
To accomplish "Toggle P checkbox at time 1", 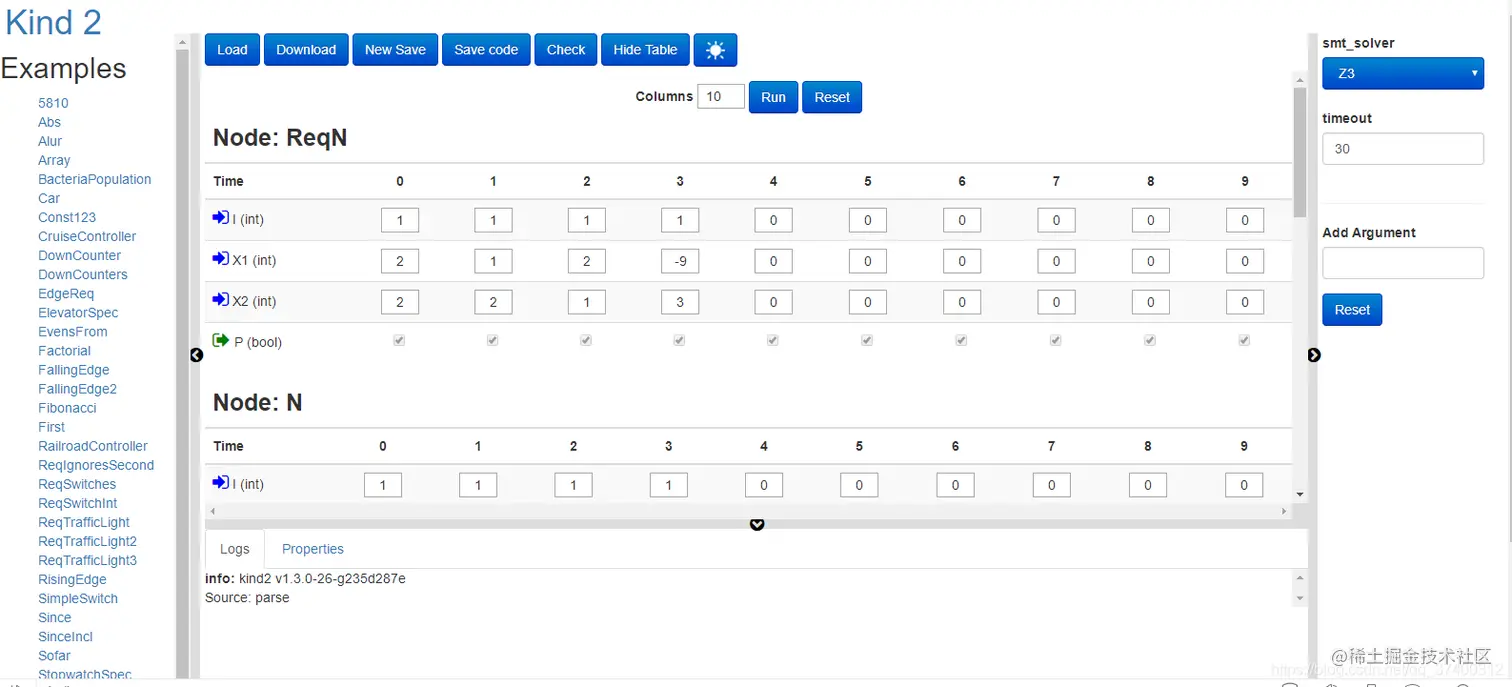I will [x=493, y=341].
